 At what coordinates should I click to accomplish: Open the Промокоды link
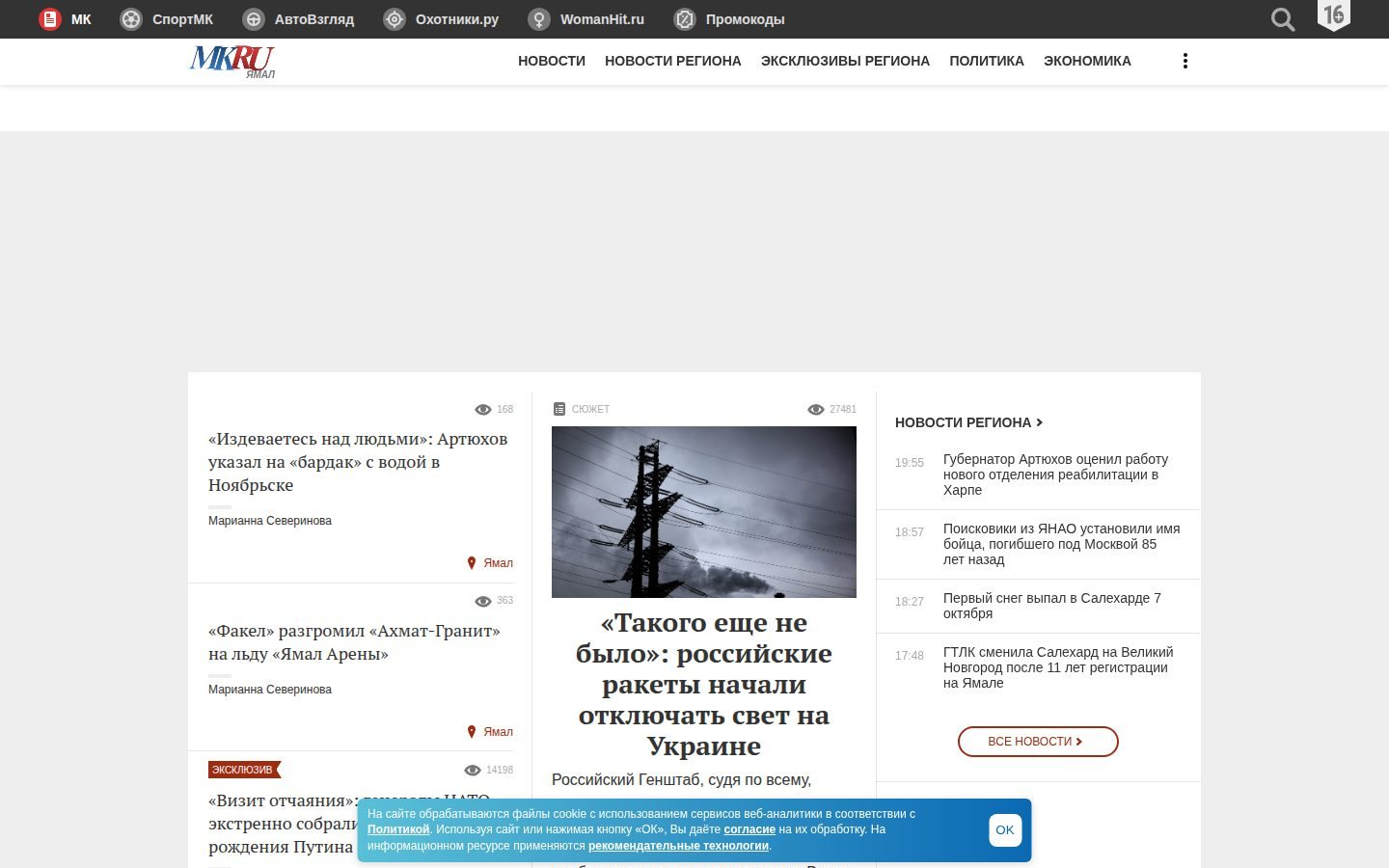pyautogui.click(x=745, y=19)
